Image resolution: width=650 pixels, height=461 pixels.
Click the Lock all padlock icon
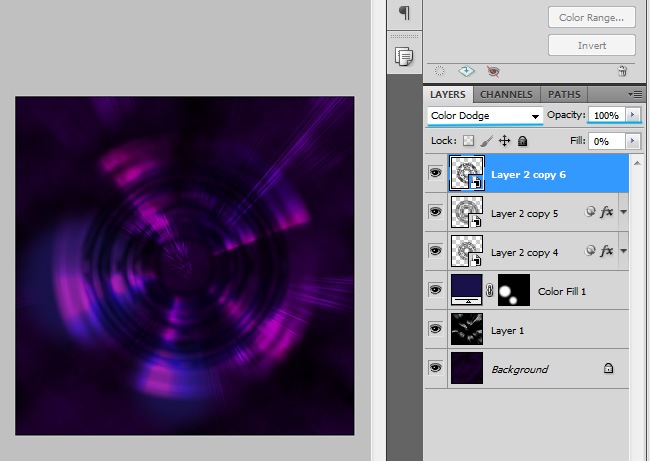pyautogui.click(x=522, y=142)
